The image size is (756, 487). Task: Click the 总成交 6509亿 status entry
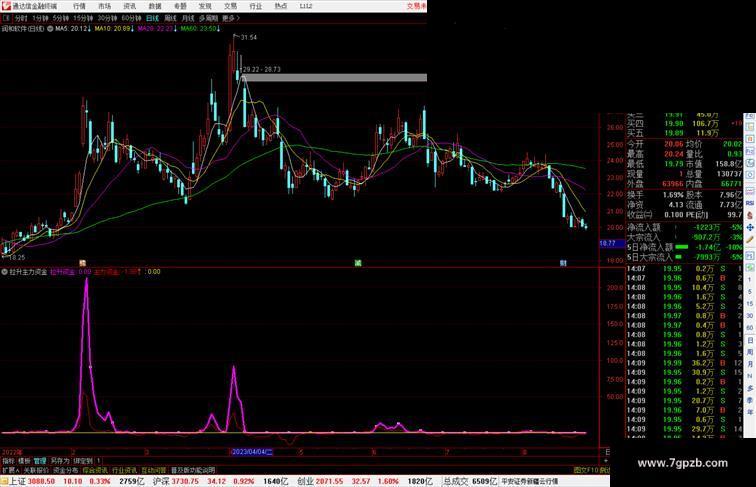tap(470, 481)
